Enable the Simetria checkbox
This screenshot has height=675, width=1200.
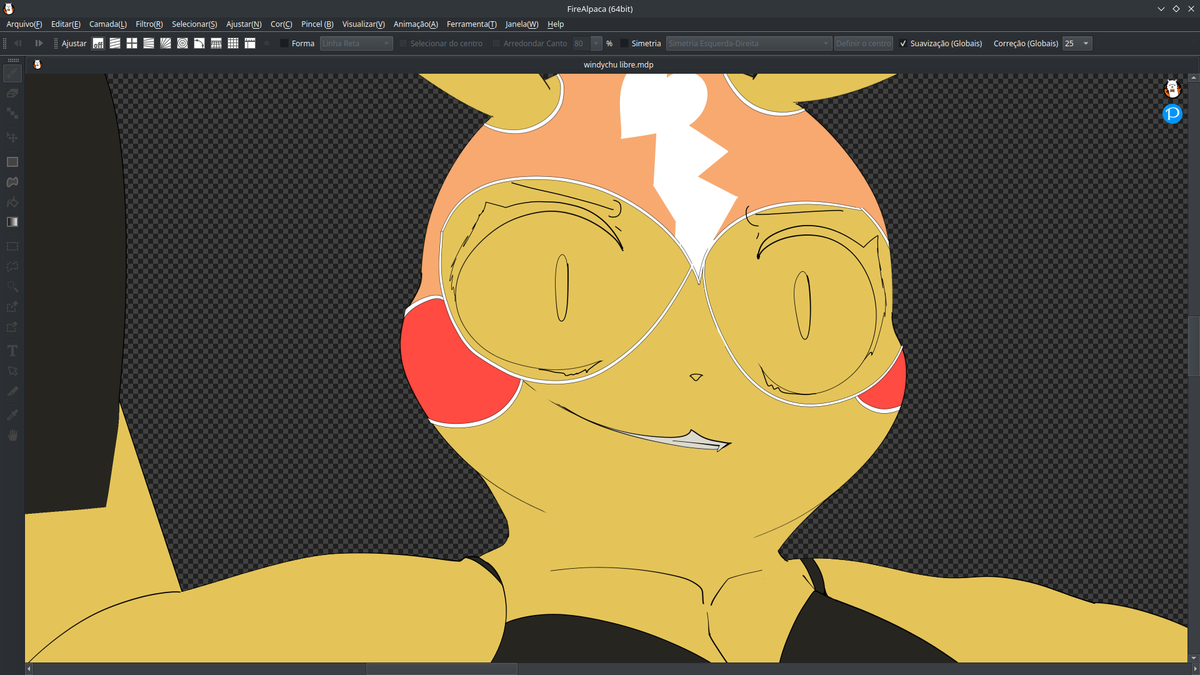pos(625,43)
